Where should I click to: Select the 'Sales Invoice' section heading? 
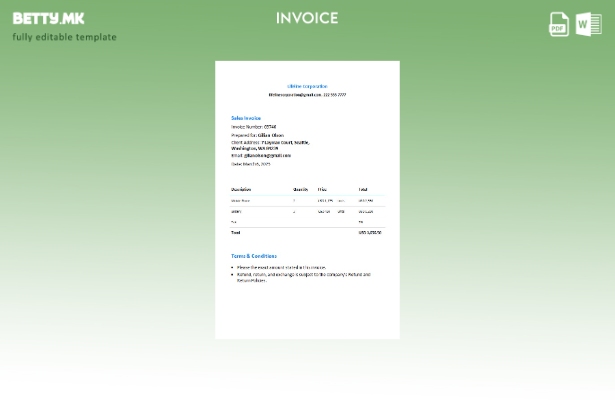246,118
